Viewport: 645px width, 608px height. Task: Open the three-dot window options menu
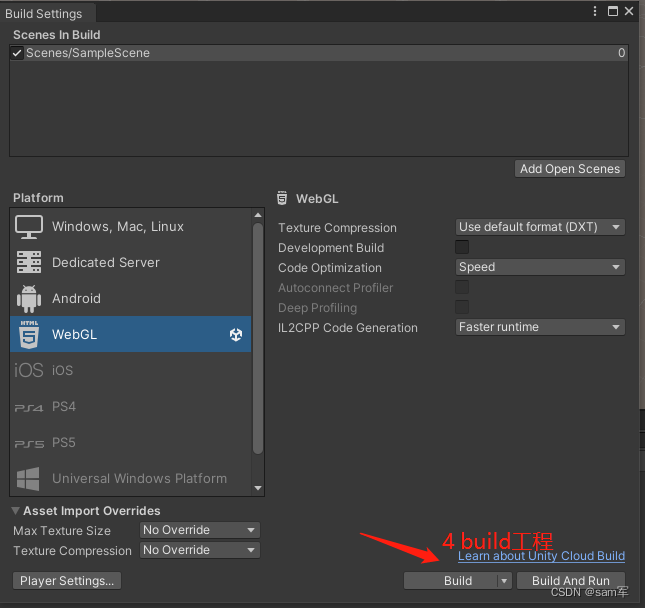click(595, 11)
